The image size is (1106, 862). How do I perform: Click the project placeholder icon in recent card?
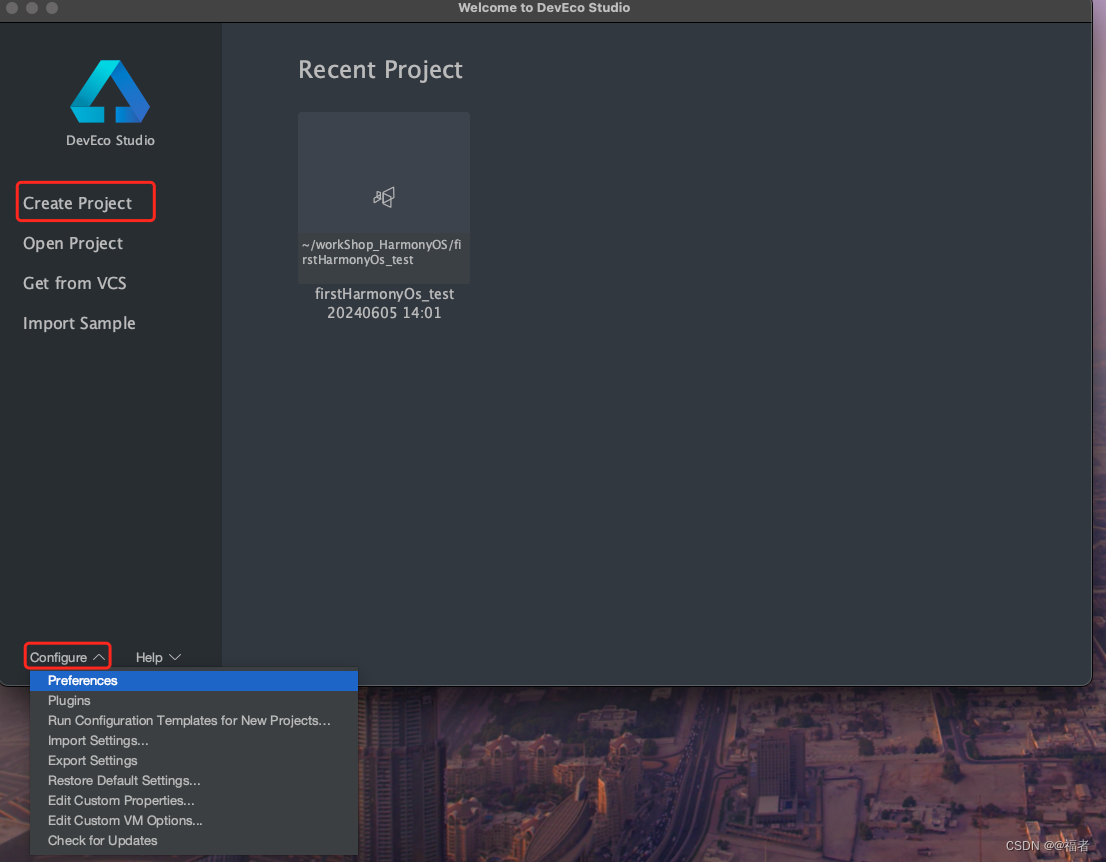pos(384,197)
